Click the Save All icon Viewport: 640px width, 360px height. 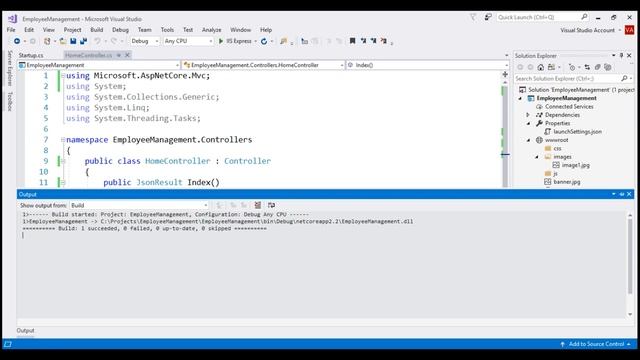coord(84,41)
